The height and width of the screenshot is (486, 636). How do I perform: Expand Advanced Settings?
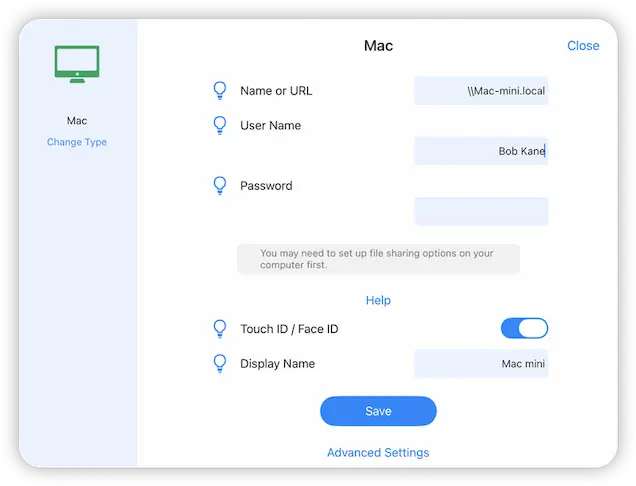coord(378,453)
